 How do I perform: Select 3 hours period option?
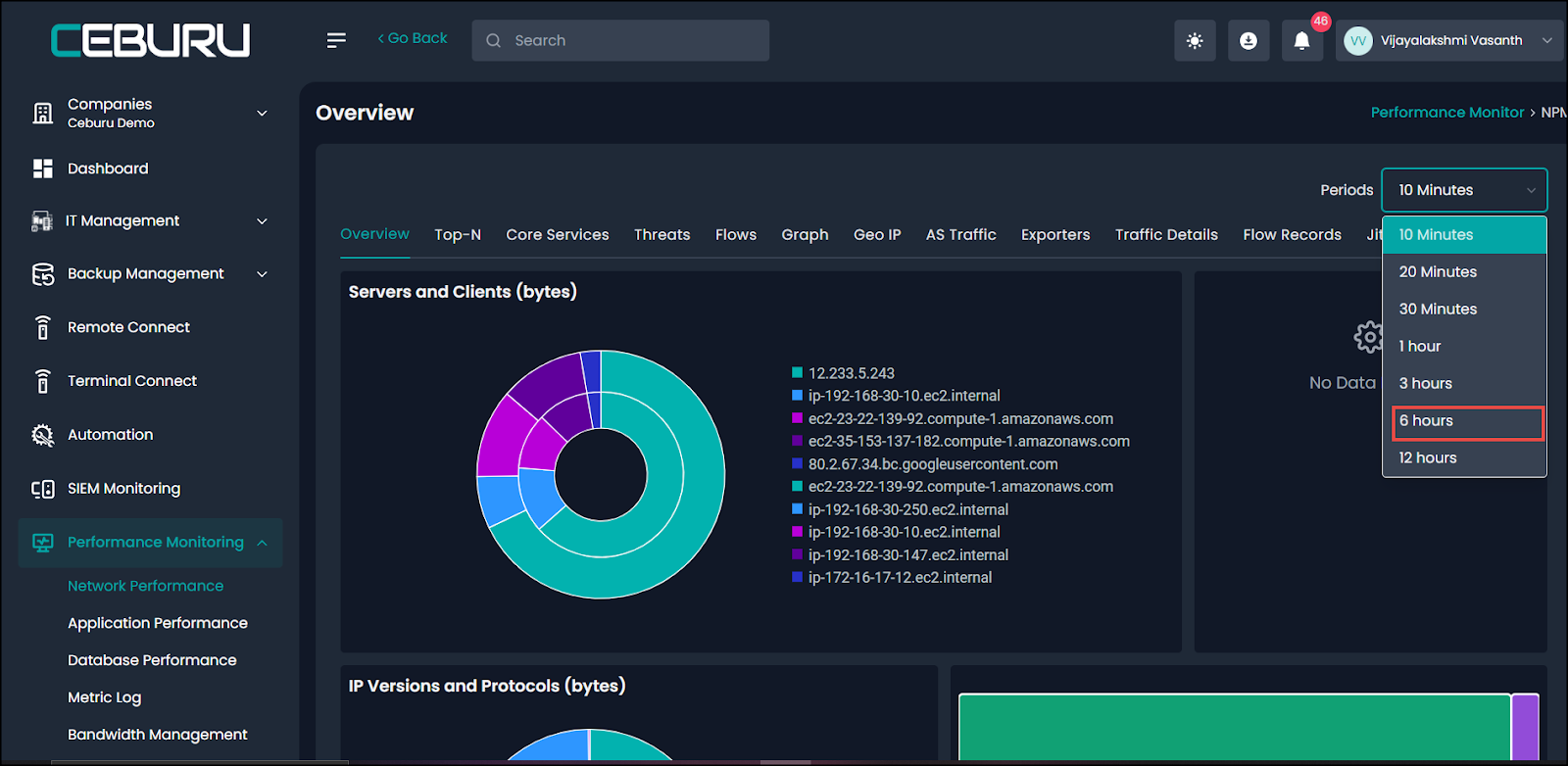pyautogui.click(x=1464, y=384)
